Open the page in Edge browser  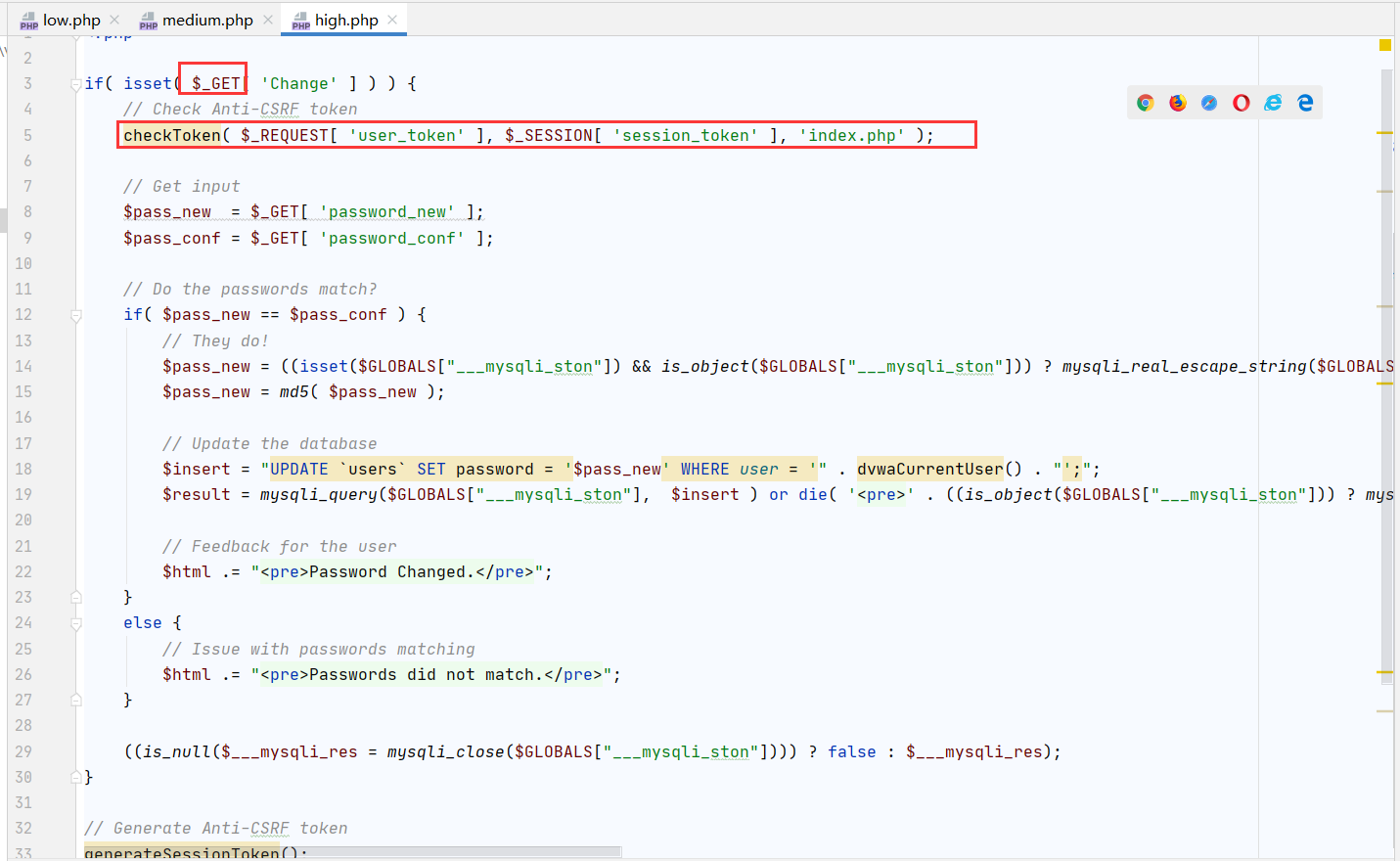point(1305,103)
